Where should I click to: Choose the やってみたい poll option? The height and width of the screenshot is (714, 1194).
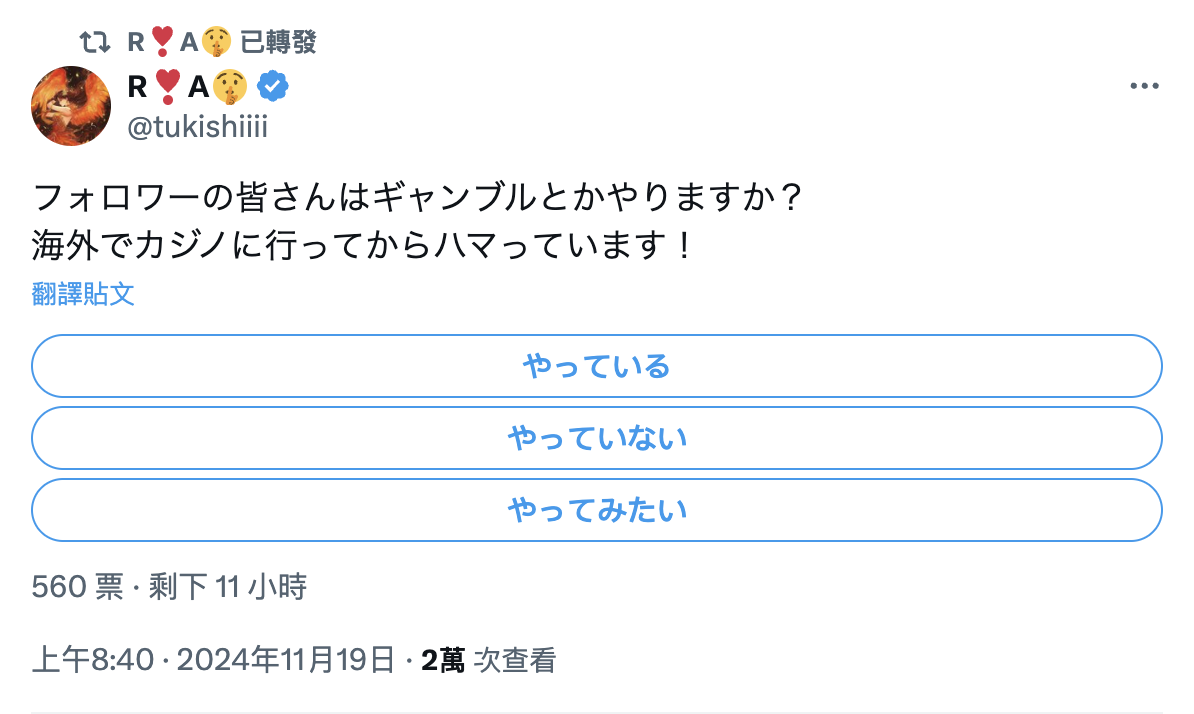tap(596, 510)
